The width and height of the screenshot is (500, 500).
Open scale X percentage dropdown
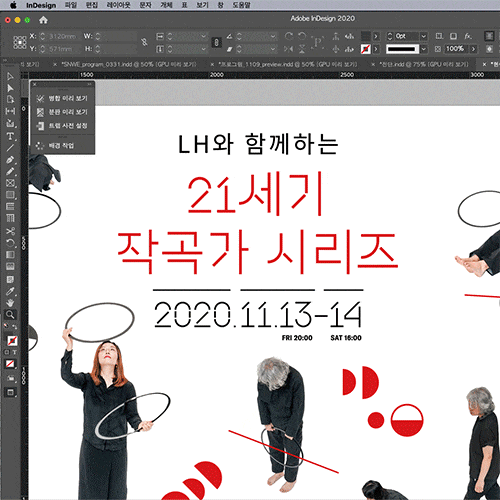click(x=203, y=36)
